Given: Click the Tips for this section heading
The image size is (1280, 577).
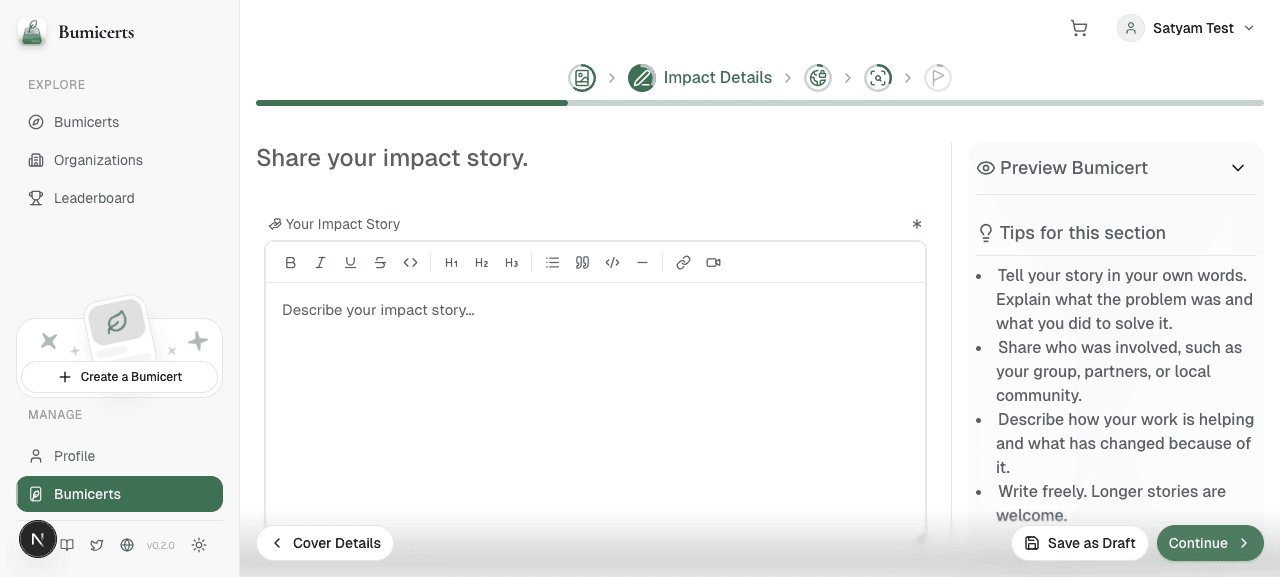Looking at the screenshot, I should [x=1083, y=233].
